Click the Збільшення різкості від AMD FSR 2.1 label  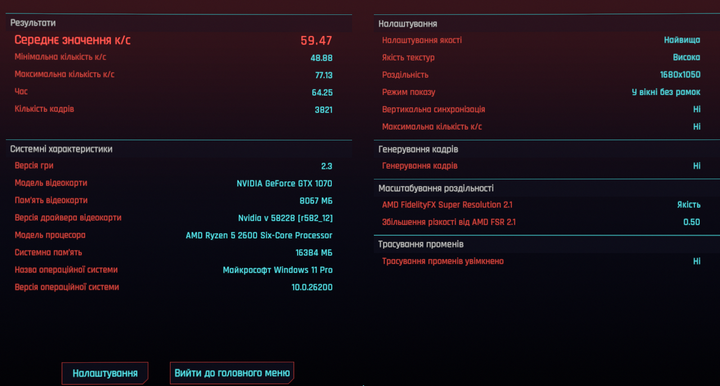tap(449, 222)
